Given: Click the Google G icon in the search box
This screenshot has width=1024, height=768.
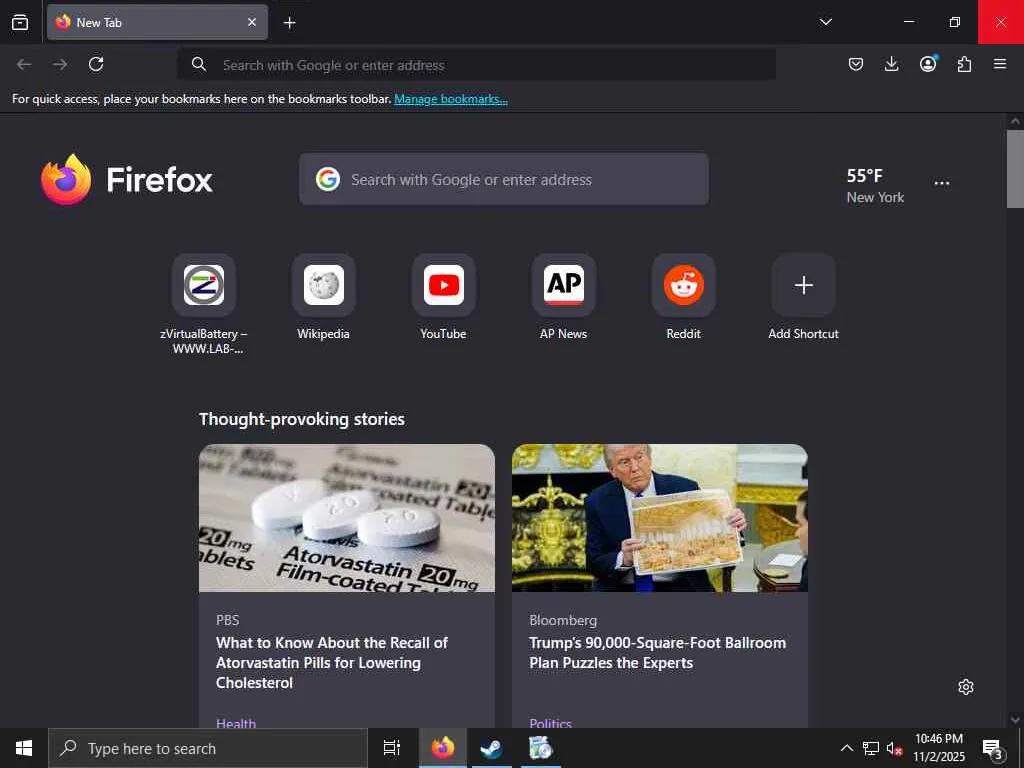Looking at the screenshot, I should (x=328, y=179).
